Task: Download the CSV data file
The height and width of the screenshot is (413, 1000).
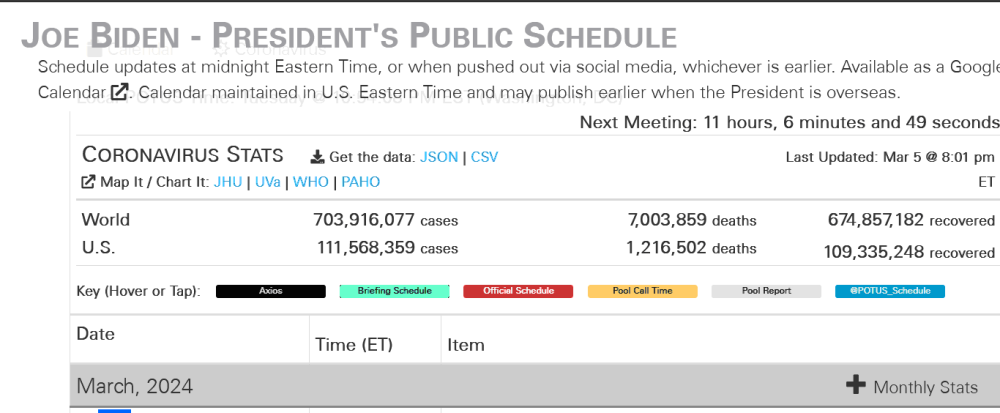Action: pos(485,157)
